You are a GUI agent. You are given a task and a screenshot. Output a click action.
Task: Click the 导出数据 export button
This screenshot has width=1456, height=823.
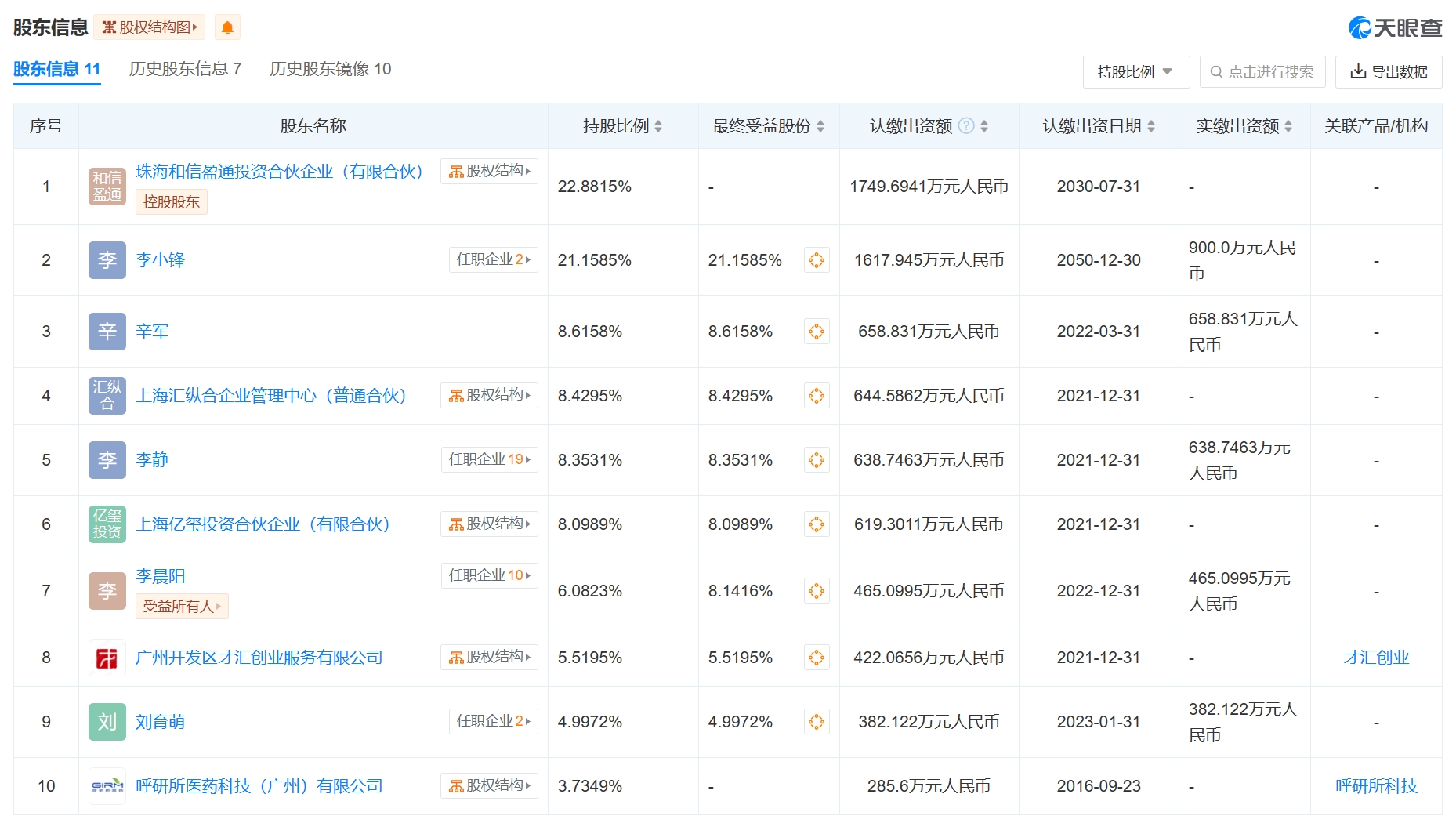click(x=1389, y=72)
